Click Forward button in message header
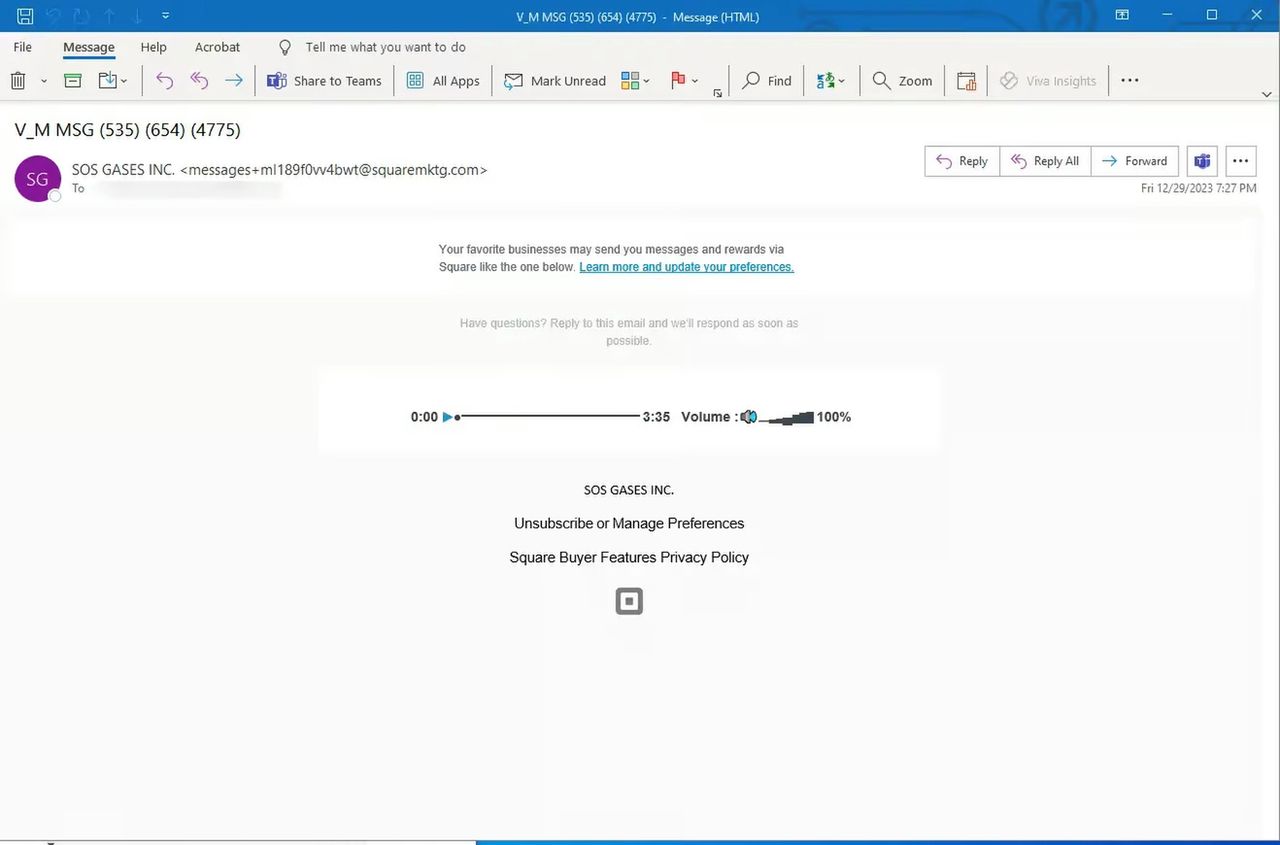1280x845 pixels. (x=1134, y=161)
